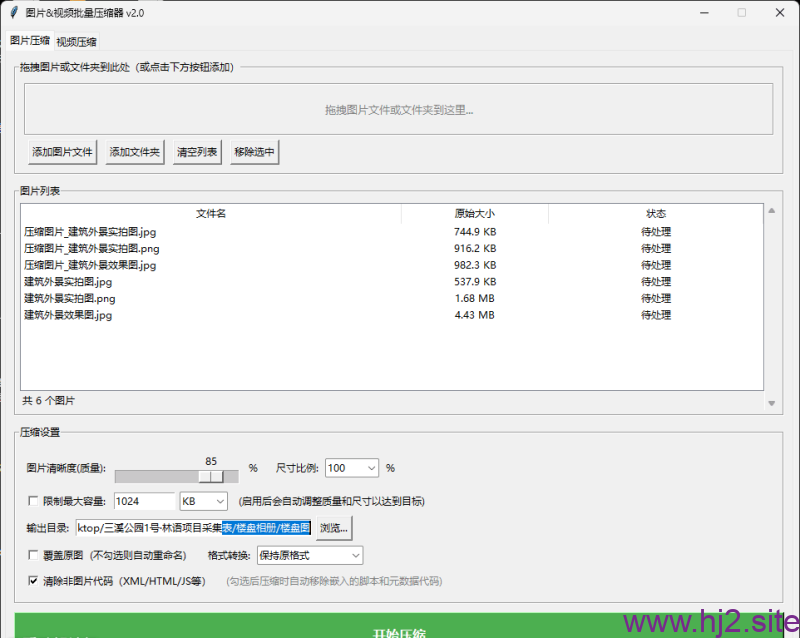Select row 建筑外景实拍图.png
The height and width of the screenshot is (638, 800).
pos(392,299)
